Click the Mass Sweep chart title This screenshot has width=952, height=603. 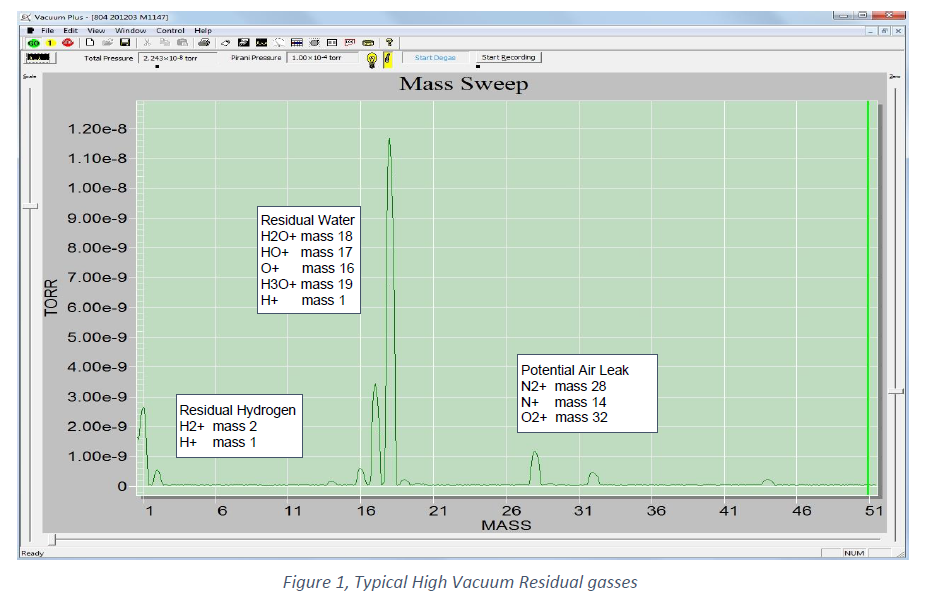[464, 84]
